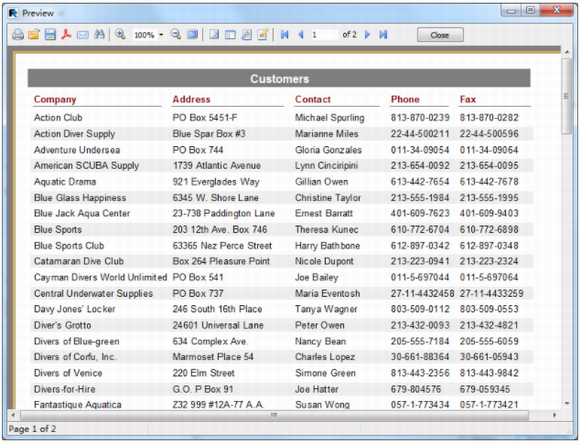Edit page with the pencil icon
This screenshot has width=580, height=444.
pyautogui.click(x=262, y=35)
